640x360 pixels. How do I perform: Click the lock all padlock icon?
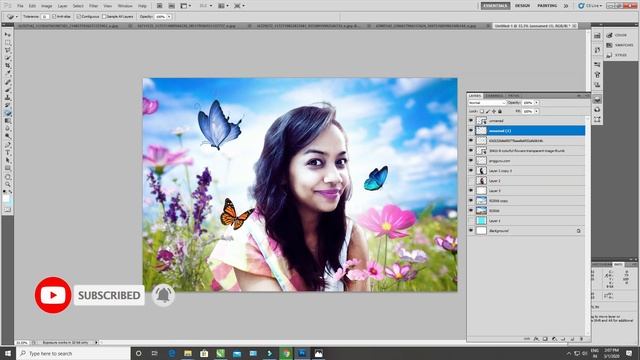coord(500,111)
